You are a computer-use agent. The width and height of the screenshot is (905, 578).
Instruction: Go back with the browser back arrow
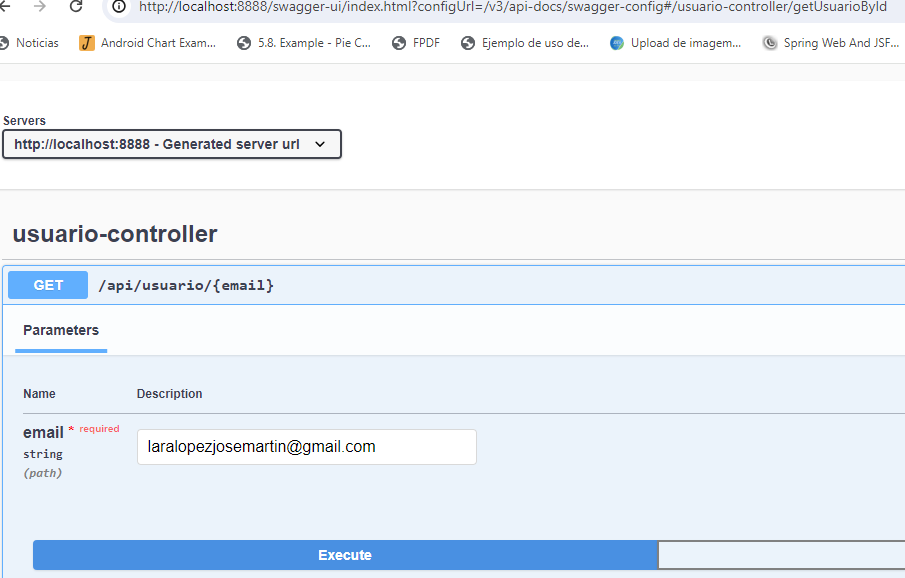5,7
